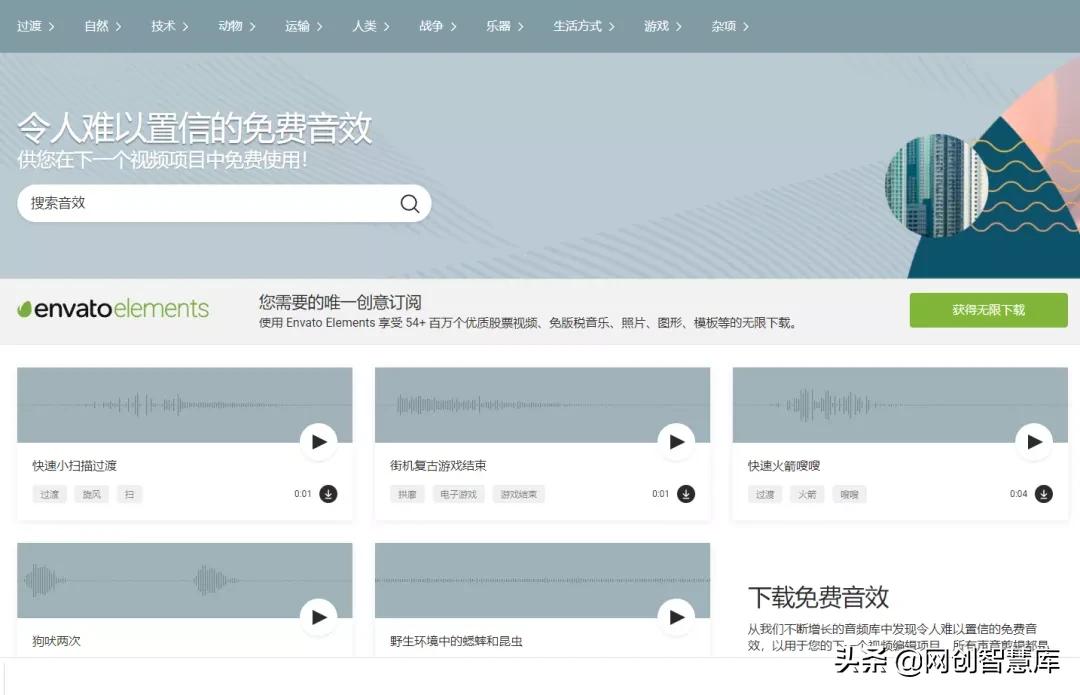
Task: Play the 狗吠两次 sound
Action: [x=318, y=617]
